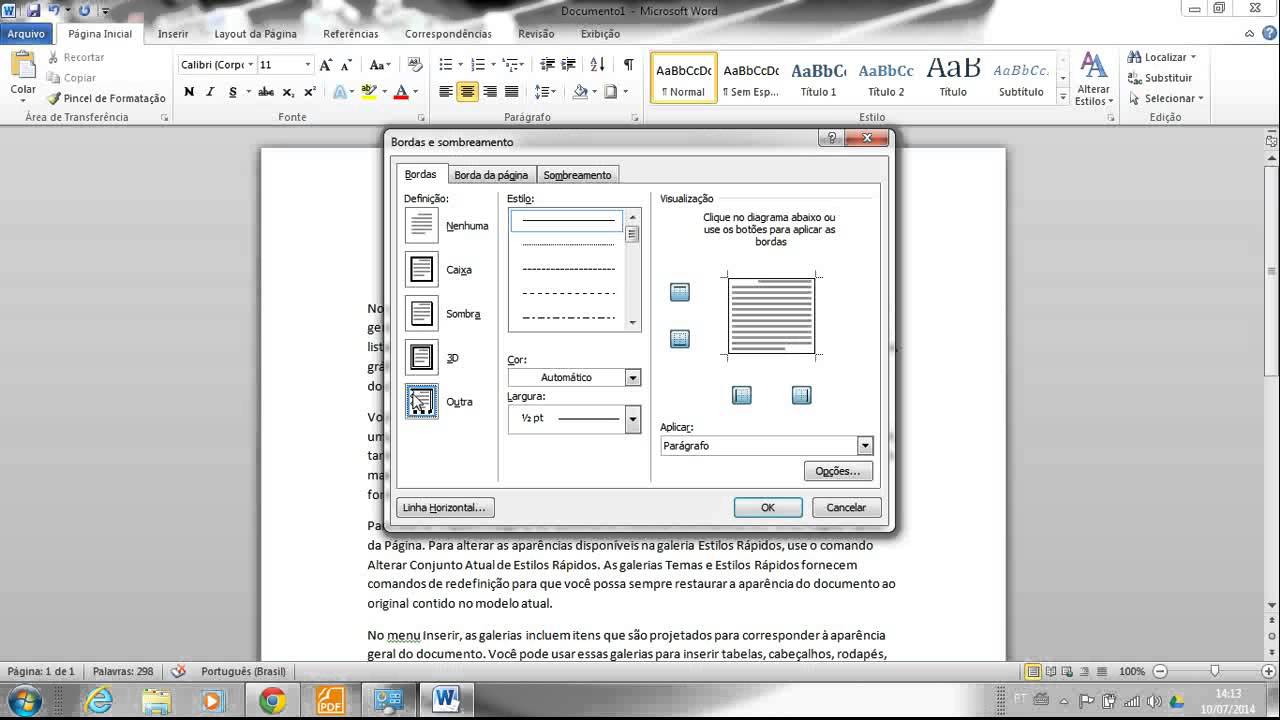Open the Revisão ribbon tab
1280x720 pixels.
536,34
